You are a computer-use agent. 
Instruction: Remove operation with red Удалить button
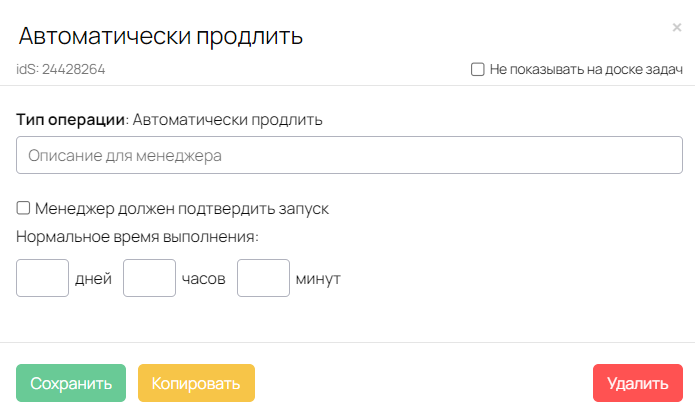point(638,383)
